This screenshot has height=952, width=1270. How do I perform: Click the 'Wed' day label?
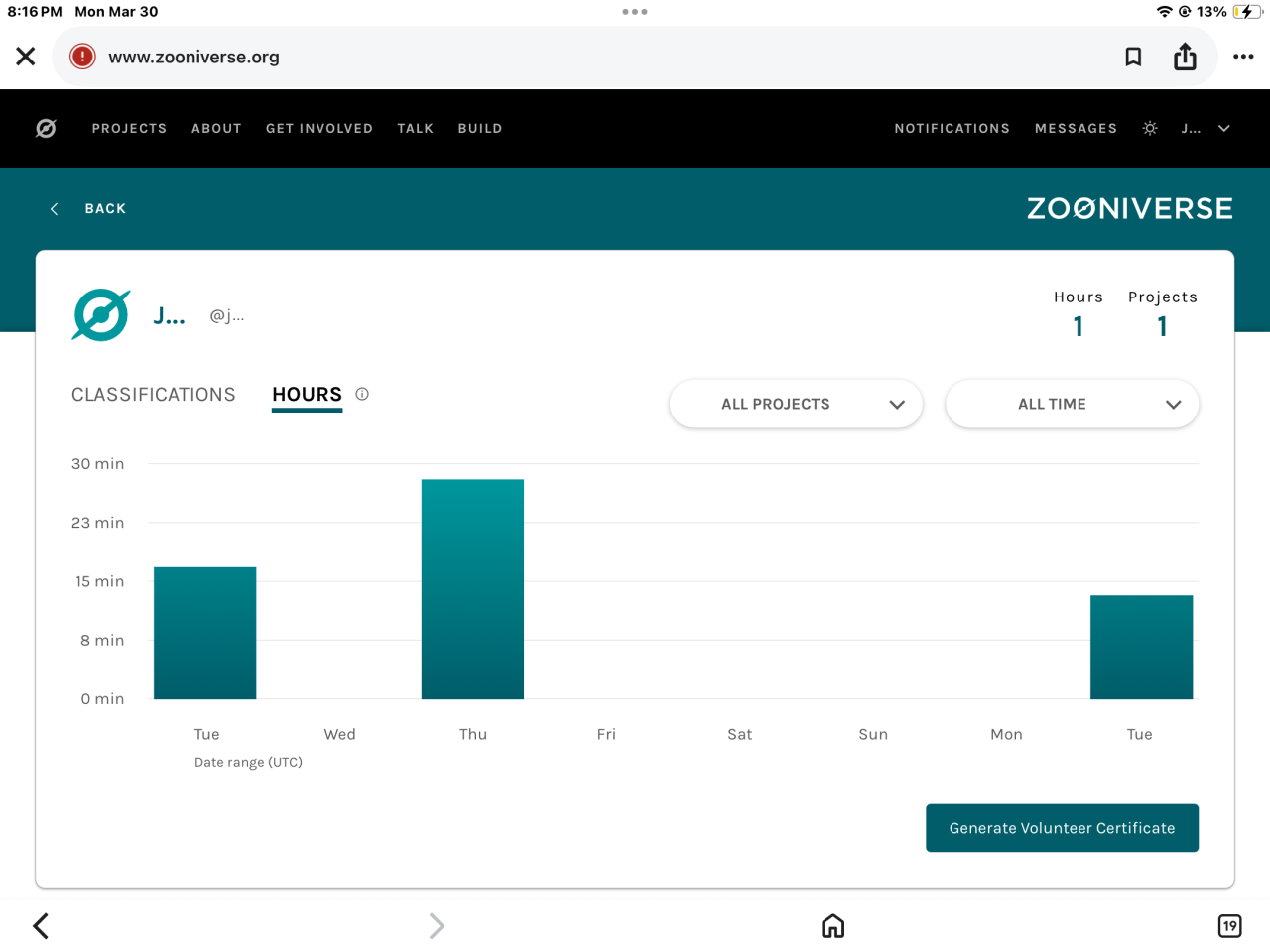(339, 734)
